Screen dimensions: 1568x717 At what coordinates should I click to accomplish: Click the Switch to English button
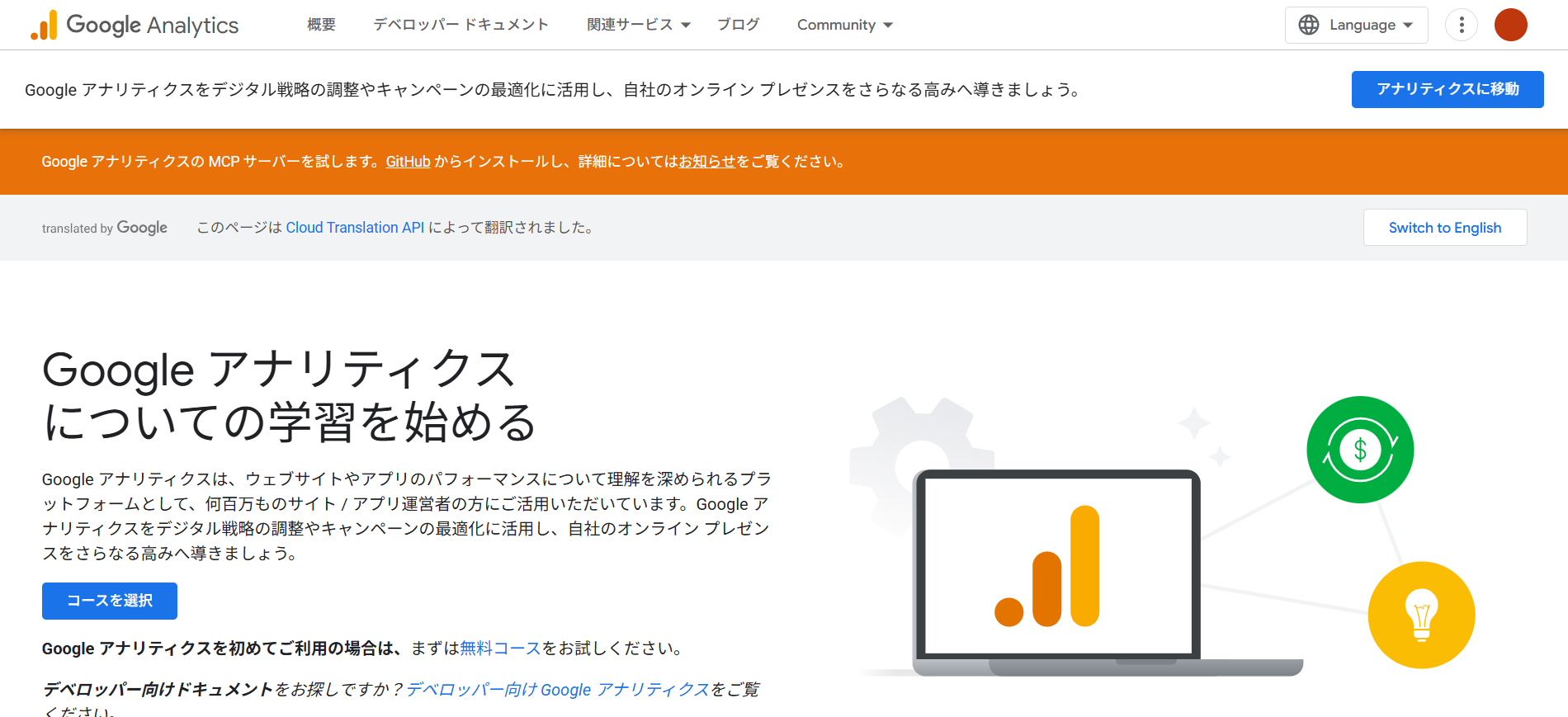(1444, 228)
